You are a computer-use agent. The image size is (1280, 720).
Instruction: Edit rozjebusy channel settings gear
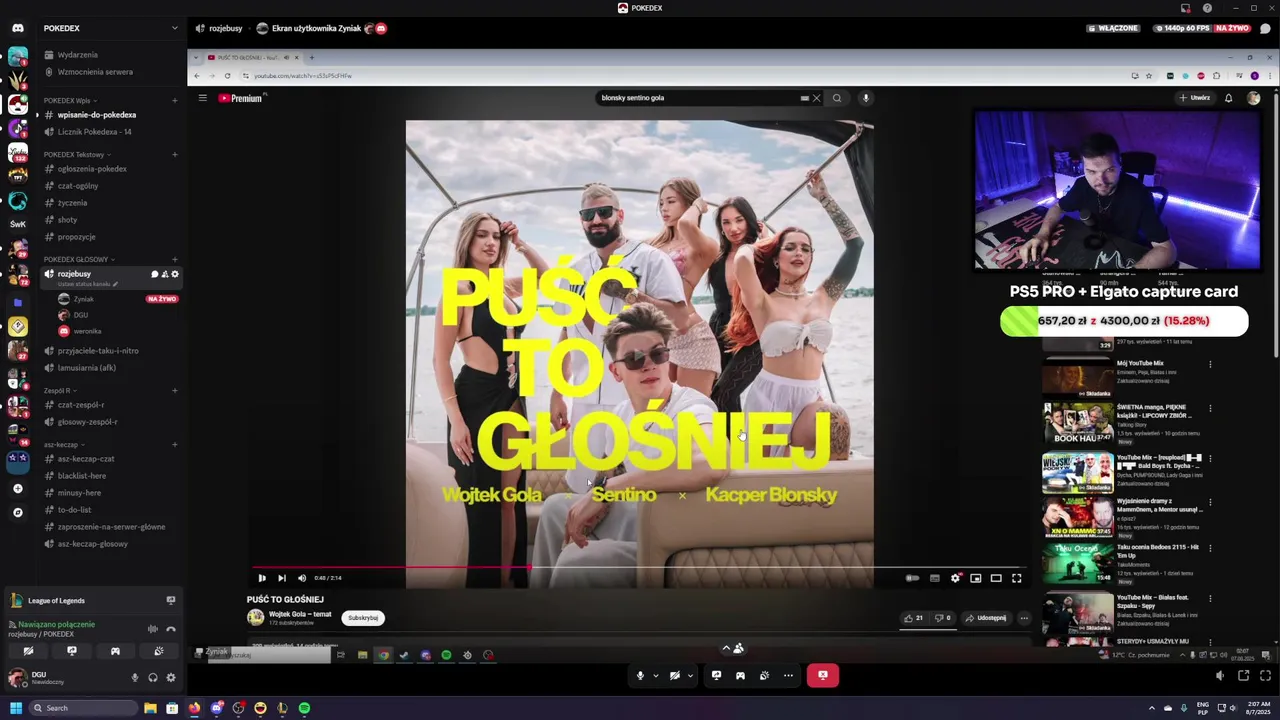[175, 274]
